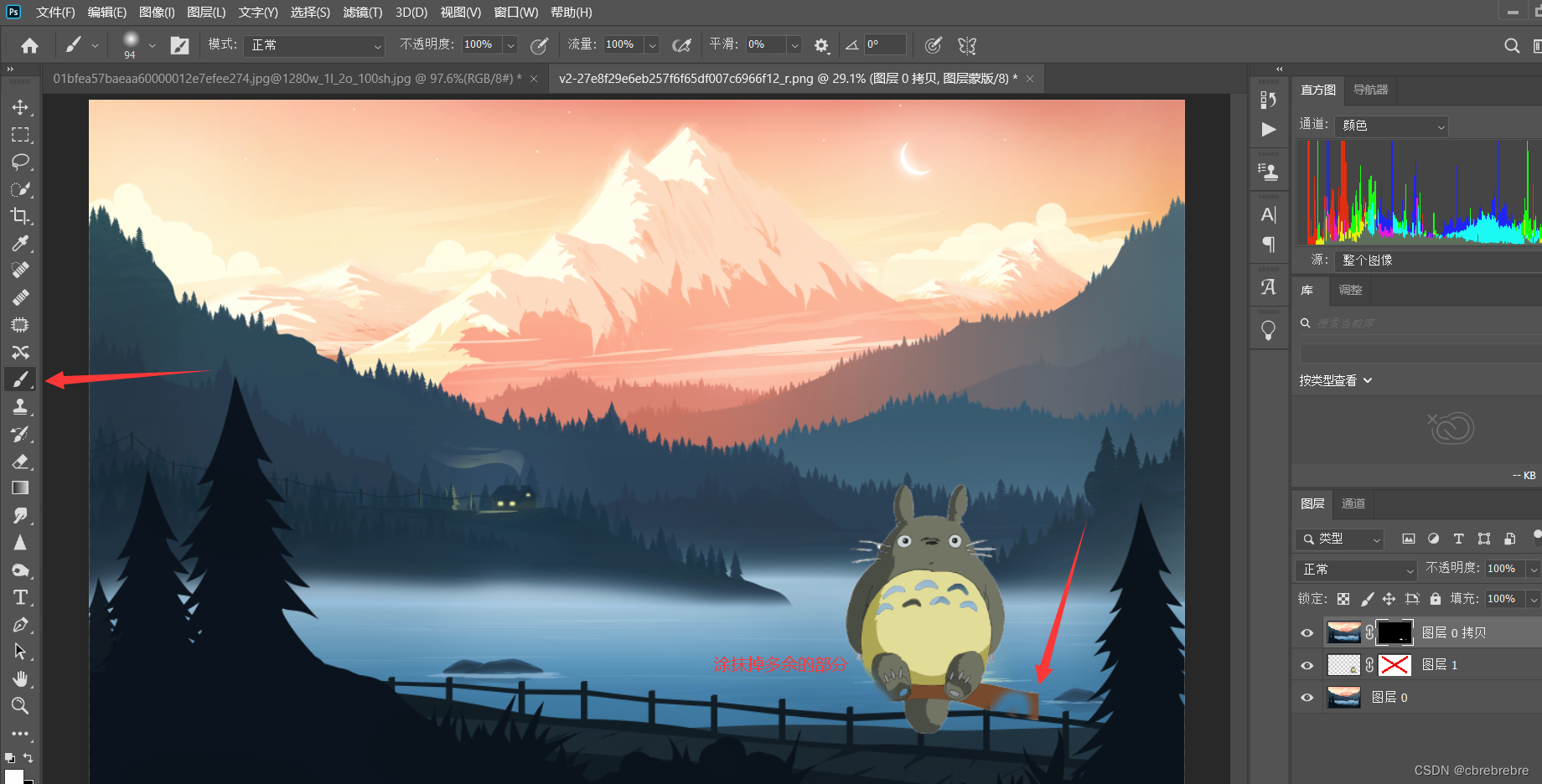Hide the 图层 0 layer
Screen dimensions: 1542x784
coord(1307,698)
